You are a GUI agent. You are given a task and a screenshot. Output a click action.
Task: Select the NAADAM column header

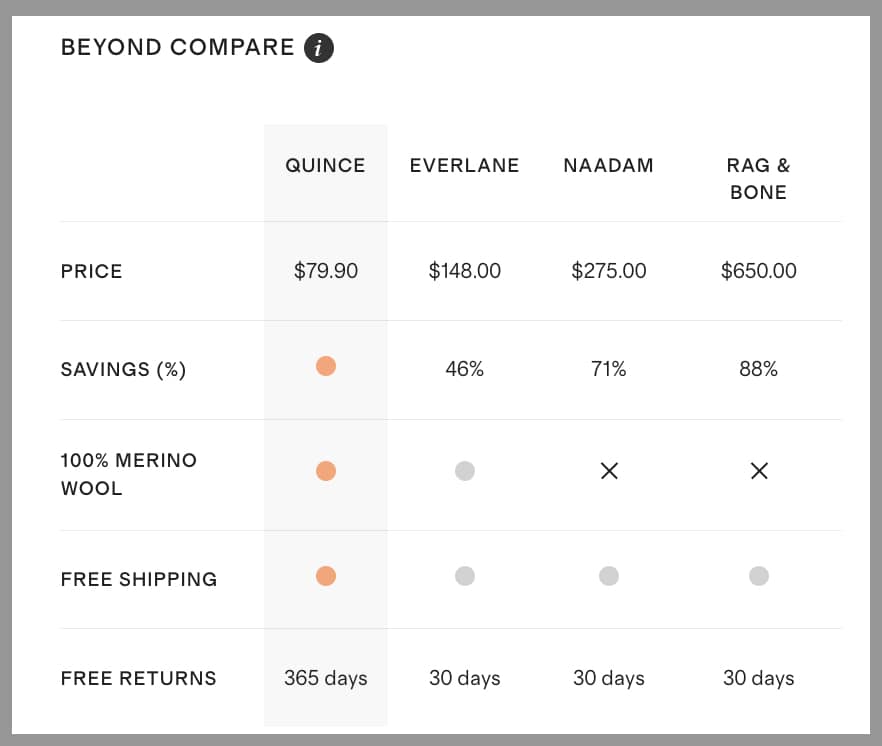(x=609, y=165)
